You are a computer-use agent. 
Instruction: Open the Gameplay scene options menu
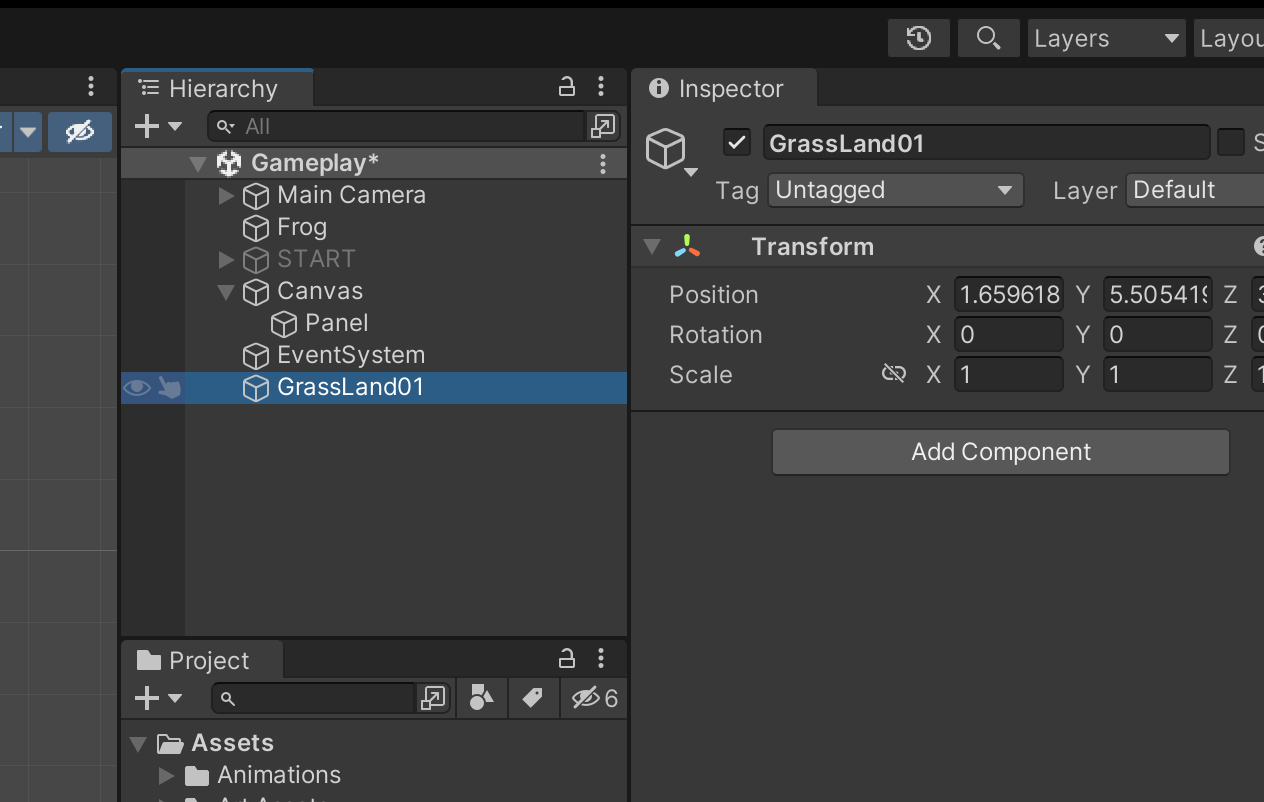click(602, 163)
